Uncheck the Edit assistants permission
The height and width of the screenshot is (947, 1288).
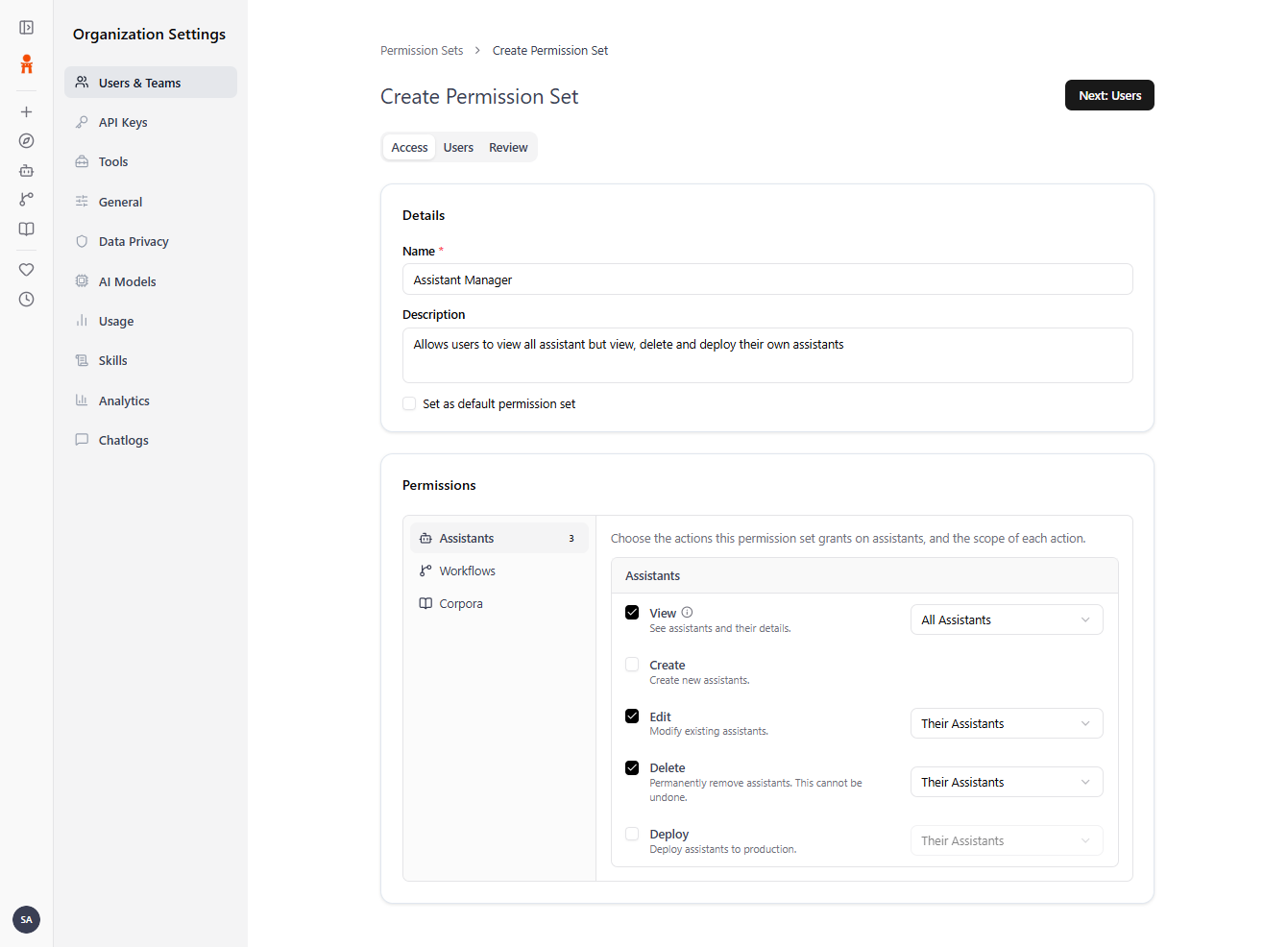[632, 716]
